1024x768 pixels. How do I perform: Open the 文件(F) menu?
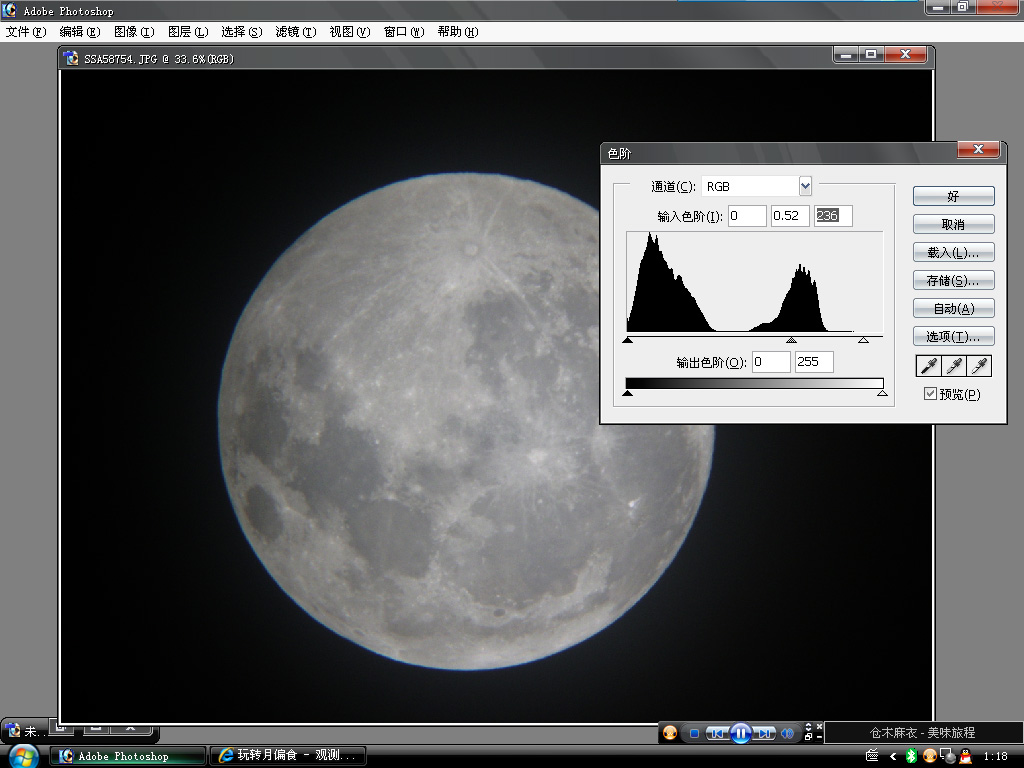[26, 32]
